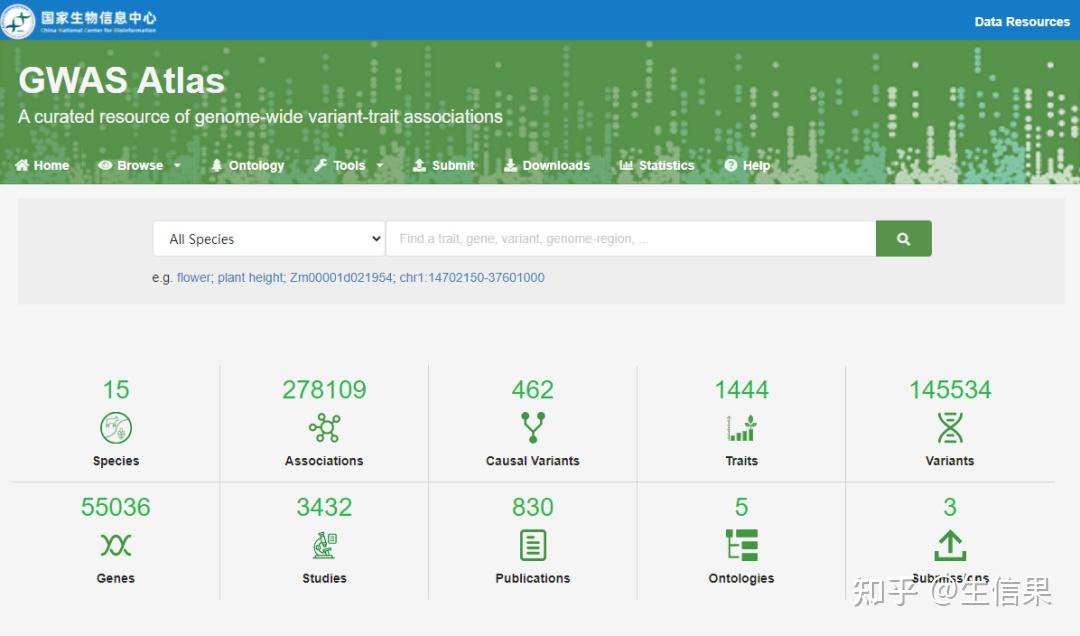Click the Genes label
This screenshot has height=636, width=1080.
pos(116,578)
